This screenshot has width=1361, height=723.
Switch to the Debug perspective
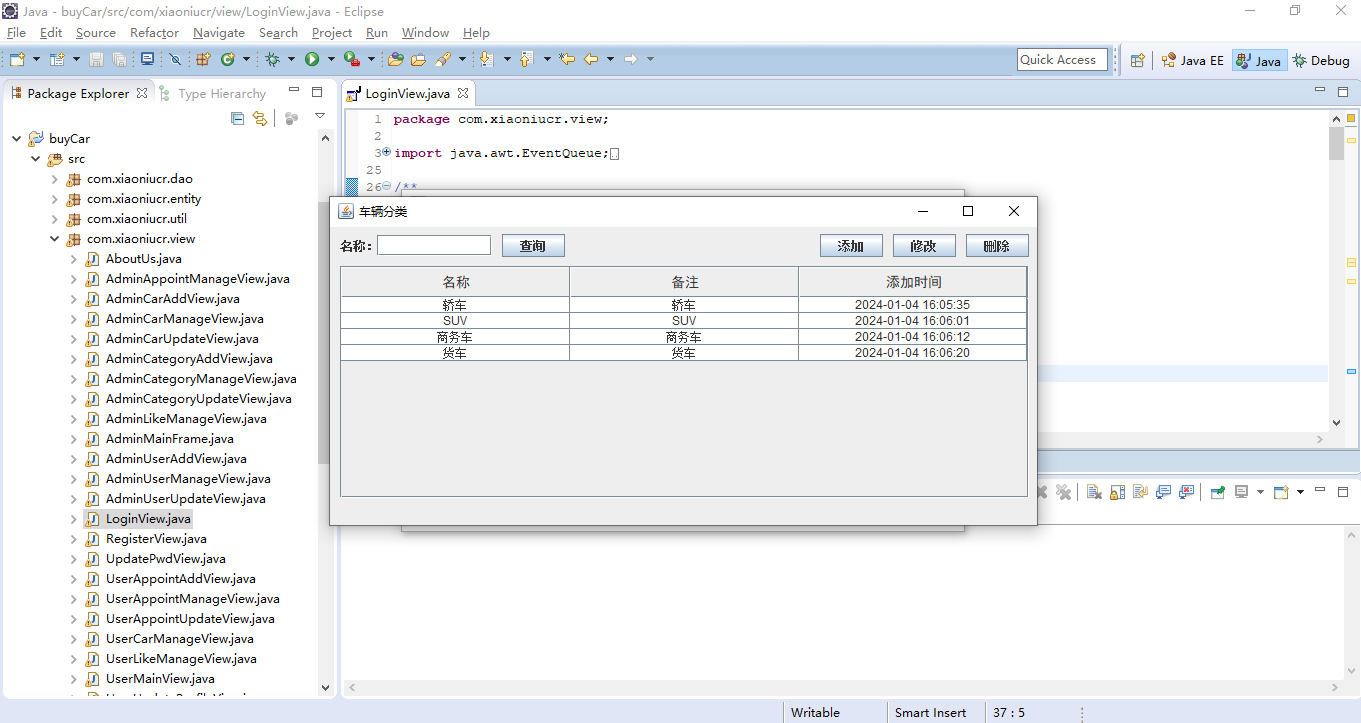1321,60
